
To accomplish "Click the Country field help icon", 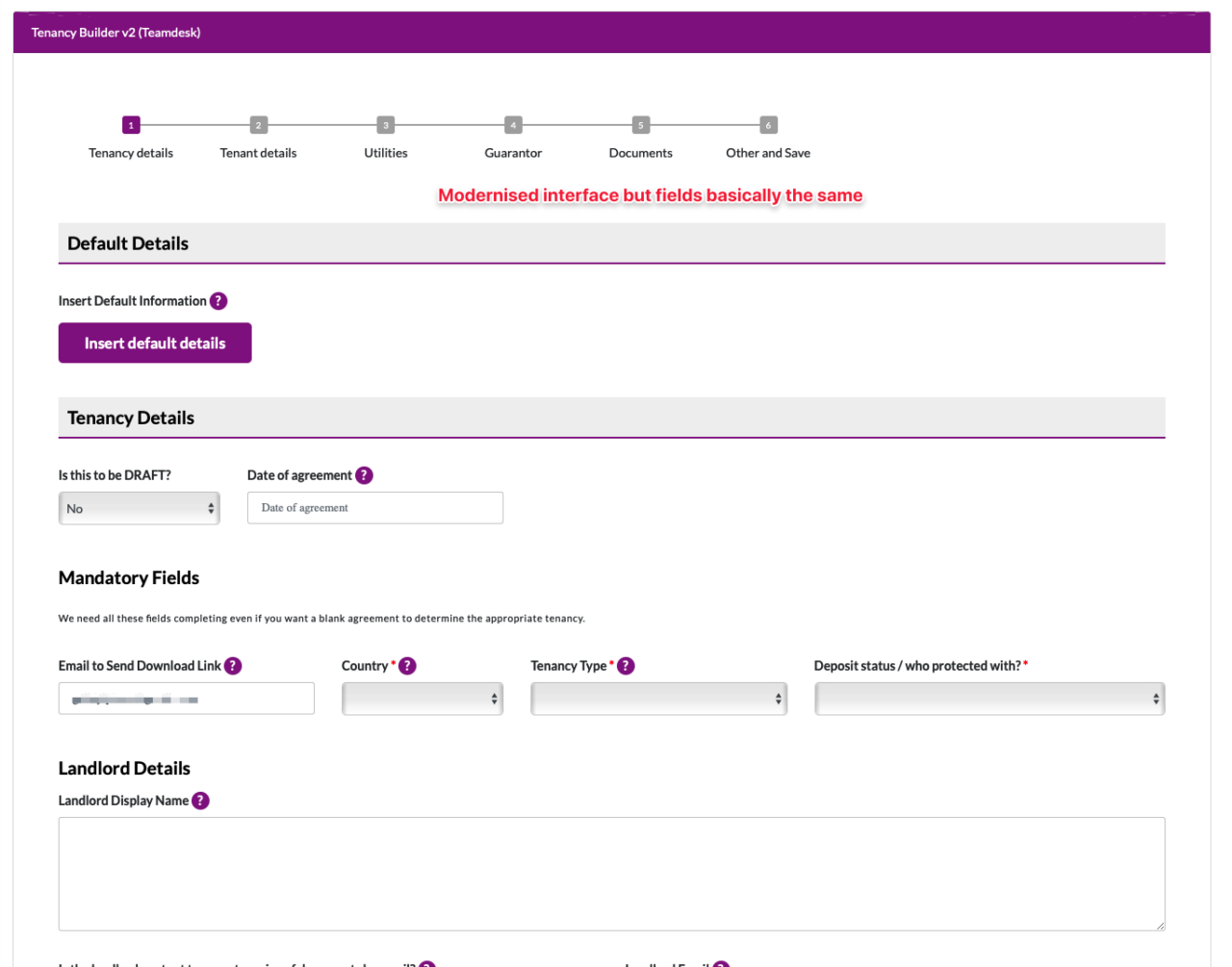I will pos(406,665).
